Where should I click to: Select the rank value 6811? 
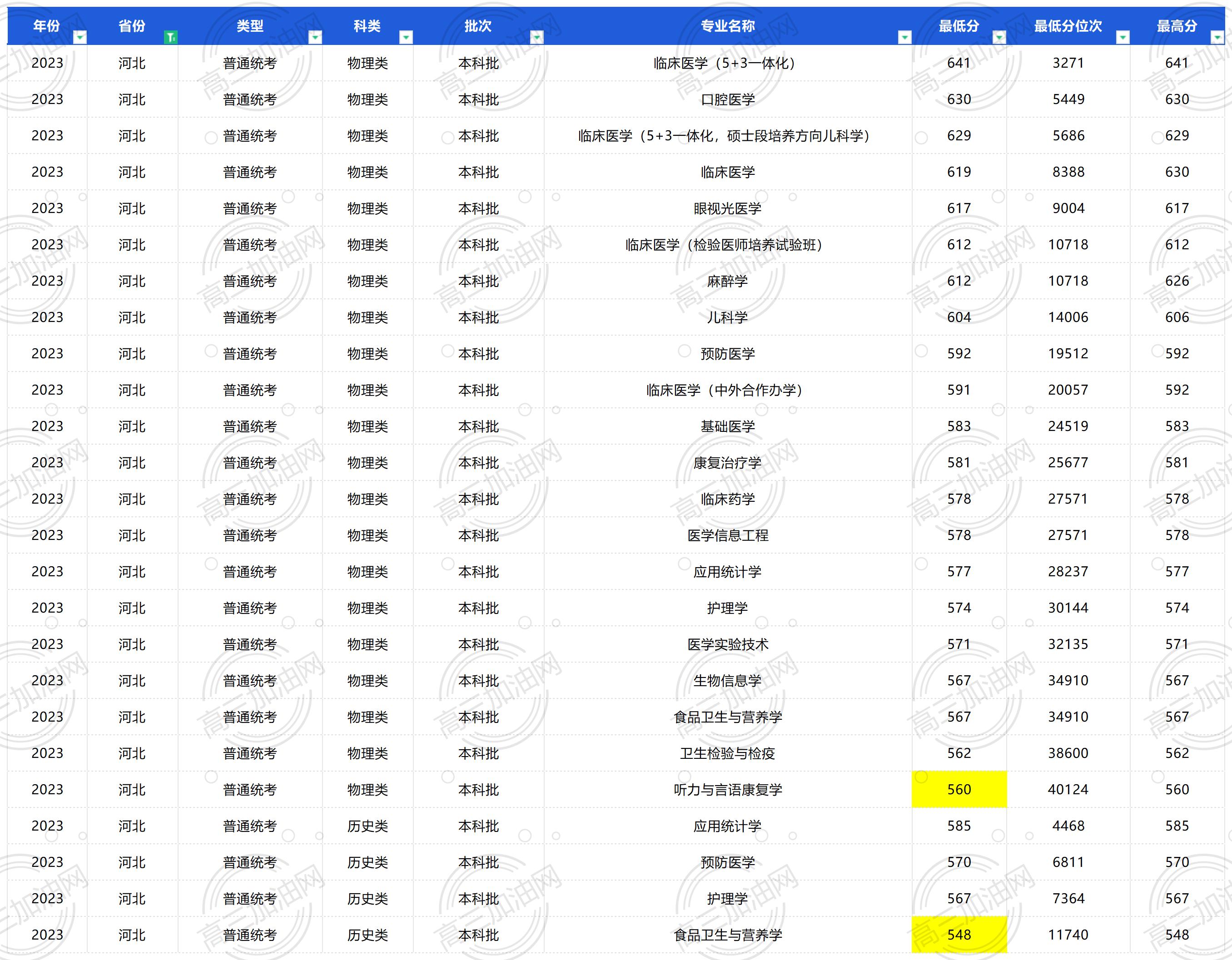point(1068,862)
